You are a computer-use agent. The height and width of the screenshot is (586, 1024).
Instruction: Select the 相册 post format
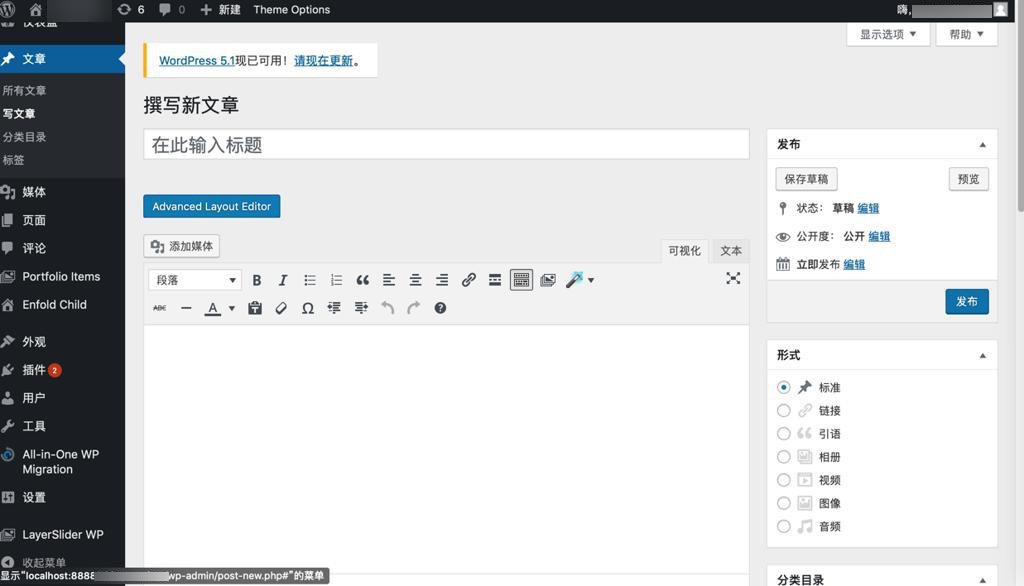[784, 457]
